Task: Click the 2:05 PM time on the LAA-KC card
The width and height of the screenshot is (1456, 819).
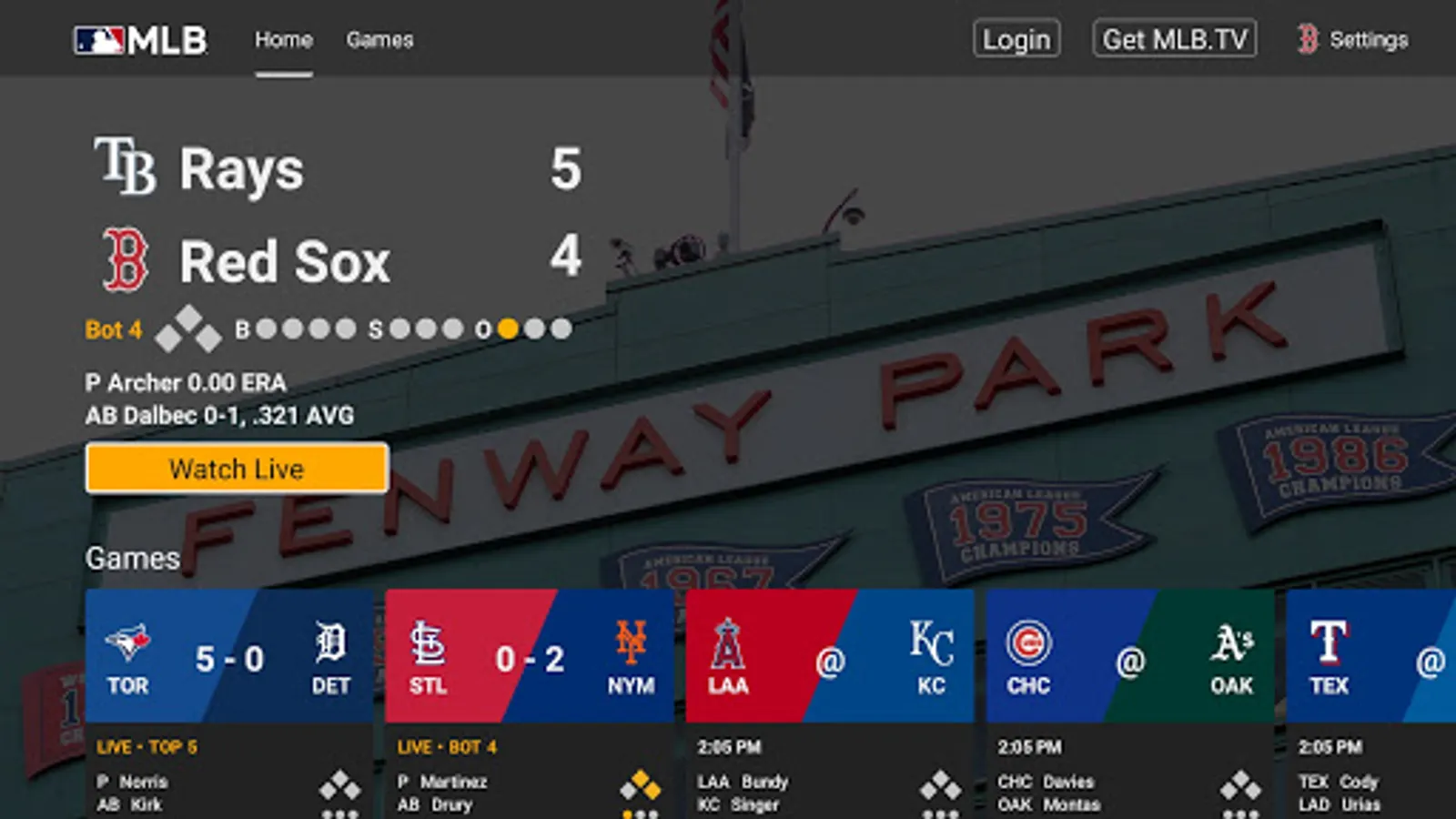Action: point(729,747)
